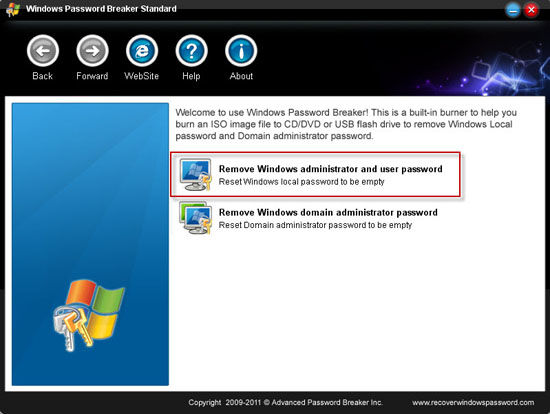Click the WebSite label text
Viewport: 550px width, 414px height.
pyautogui.click(x=142, y=76)
